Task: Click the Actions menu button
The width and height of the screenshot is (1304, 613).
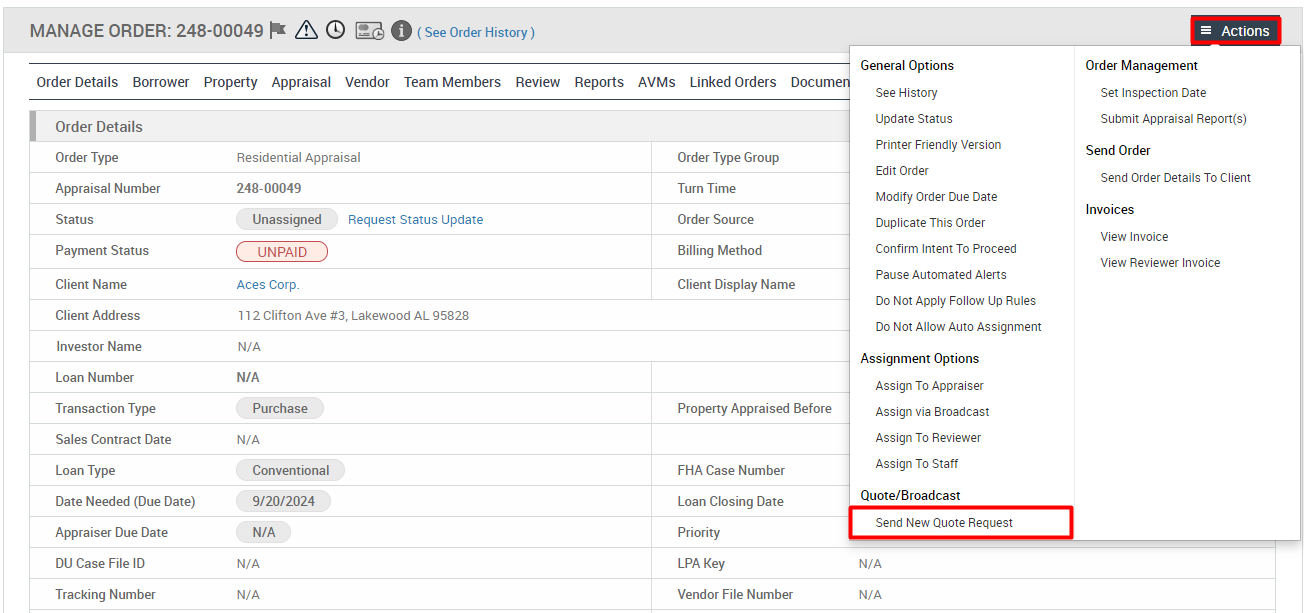Action: coord(1235,31)
